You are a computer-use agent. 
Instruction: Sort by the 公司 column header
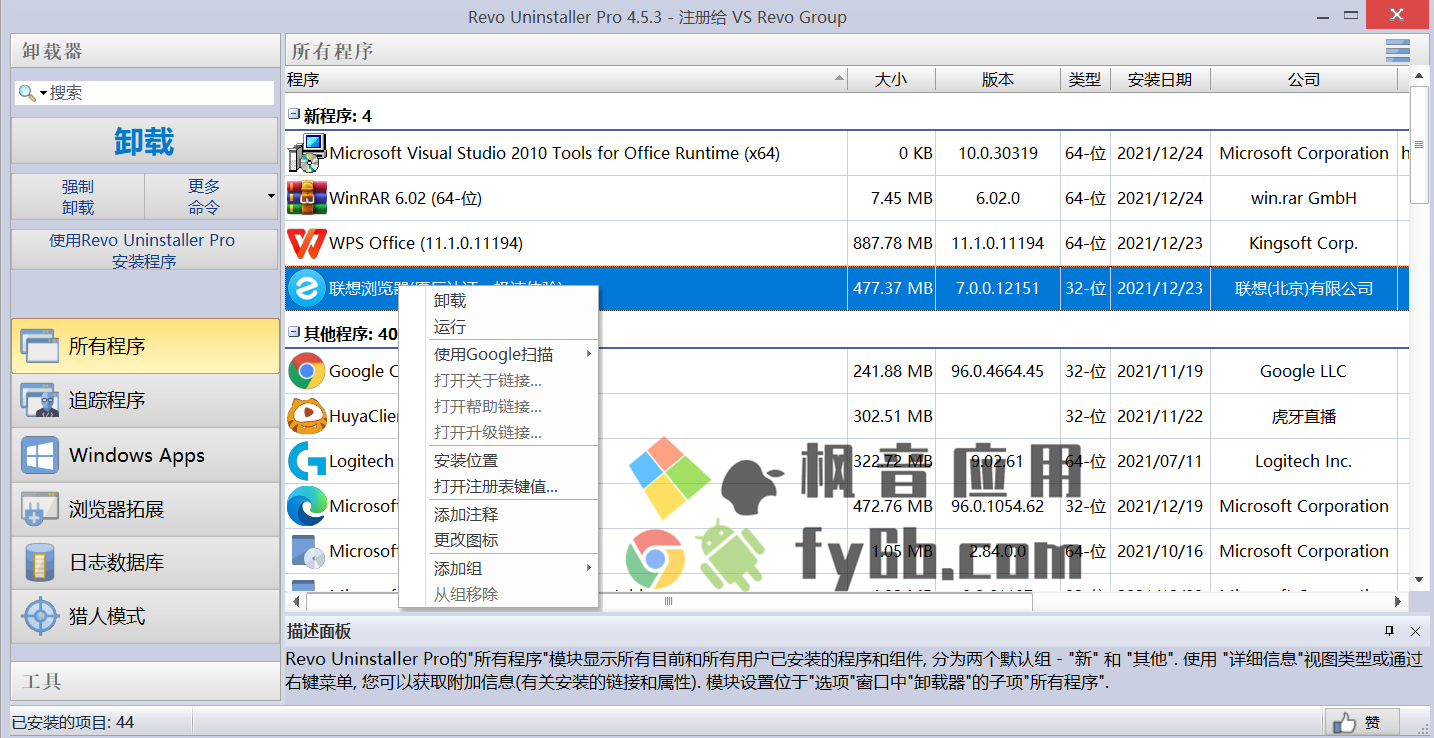[x=1304, y=79]
